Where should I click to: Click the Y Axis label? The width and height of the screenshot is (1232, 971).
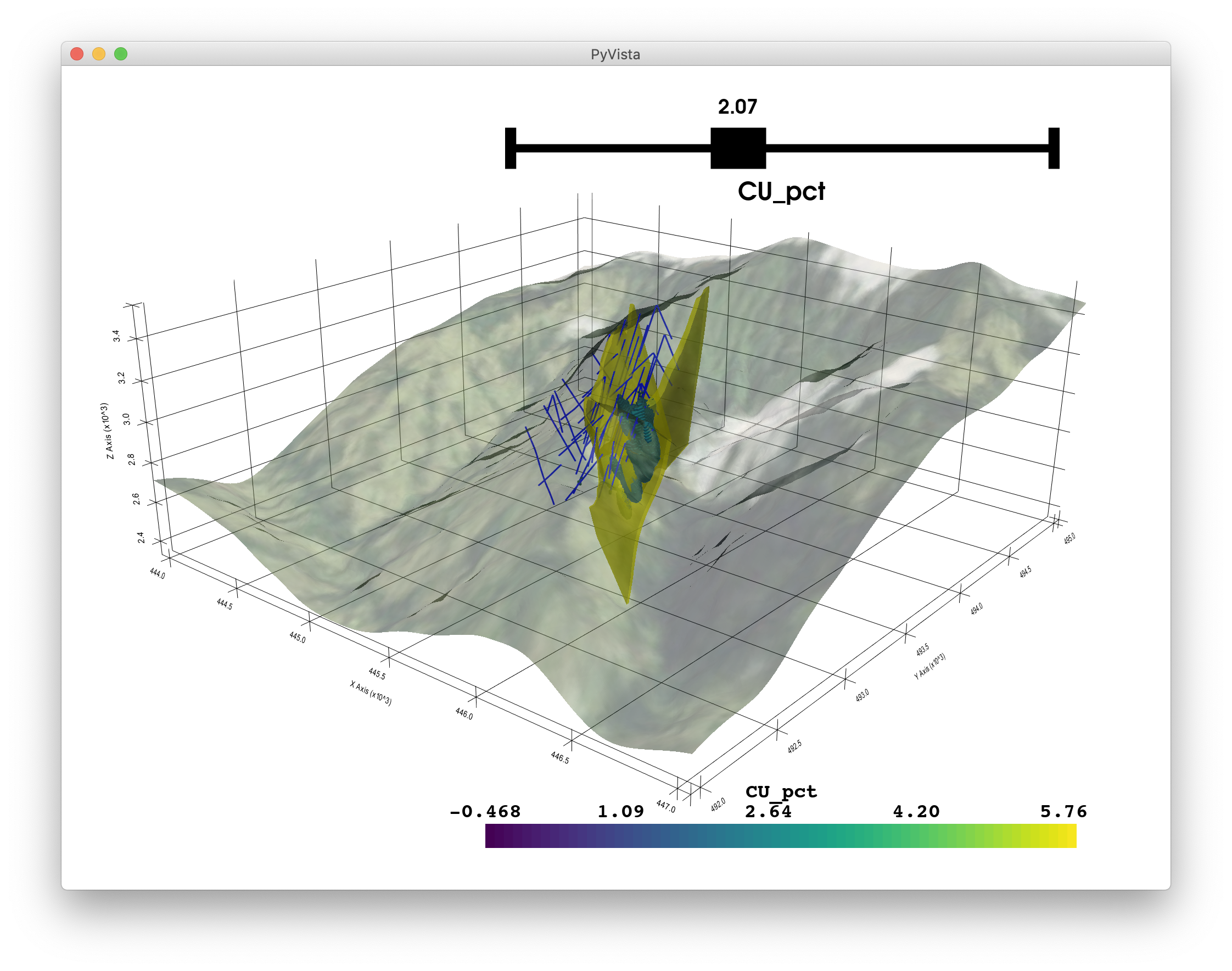[x=929, y=666]
